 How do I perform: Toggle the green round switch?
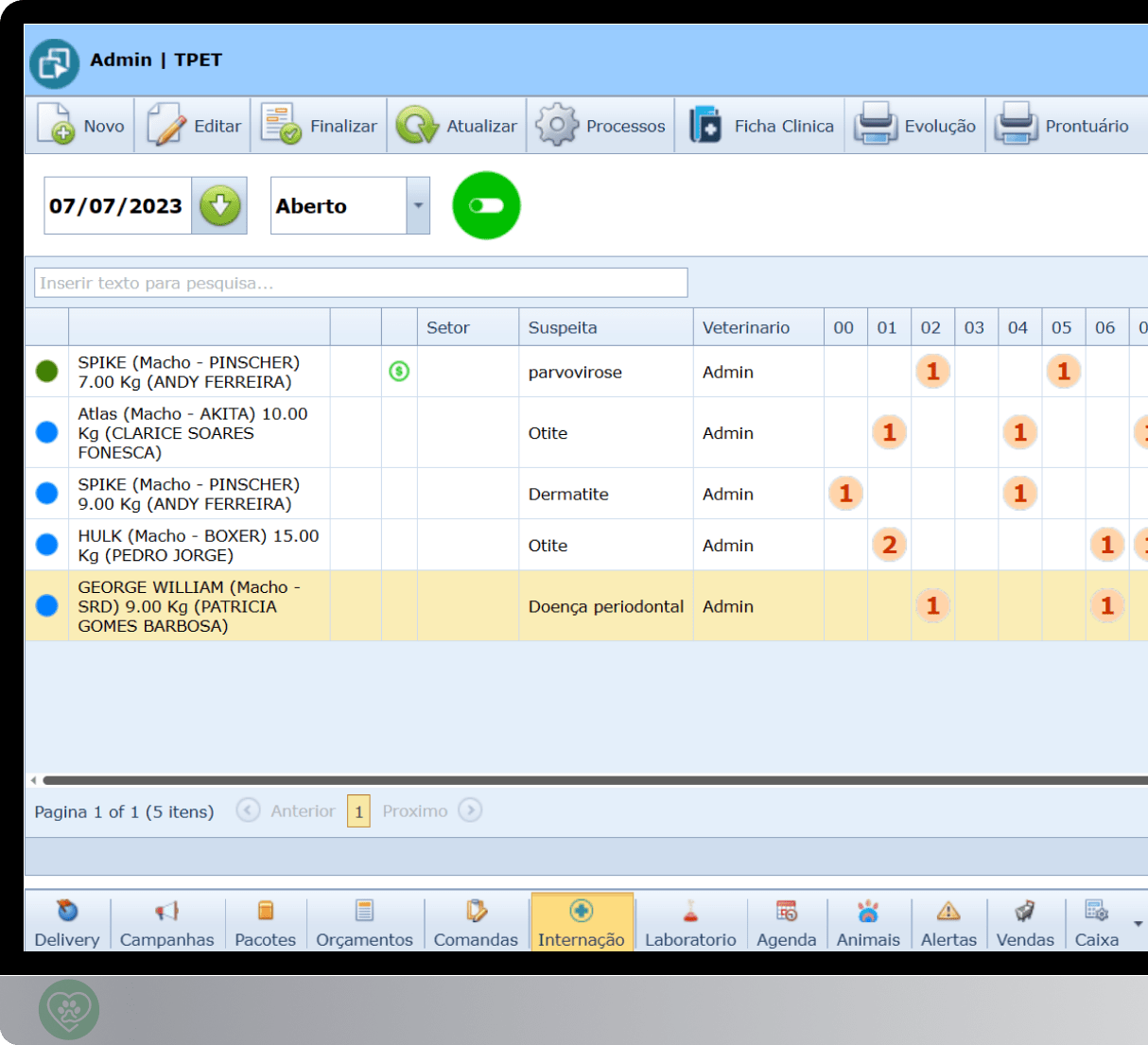pos(486,205)
